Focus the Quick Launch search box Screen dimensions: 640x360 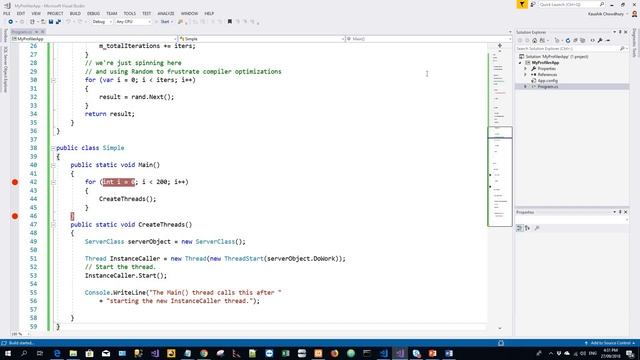571,4
